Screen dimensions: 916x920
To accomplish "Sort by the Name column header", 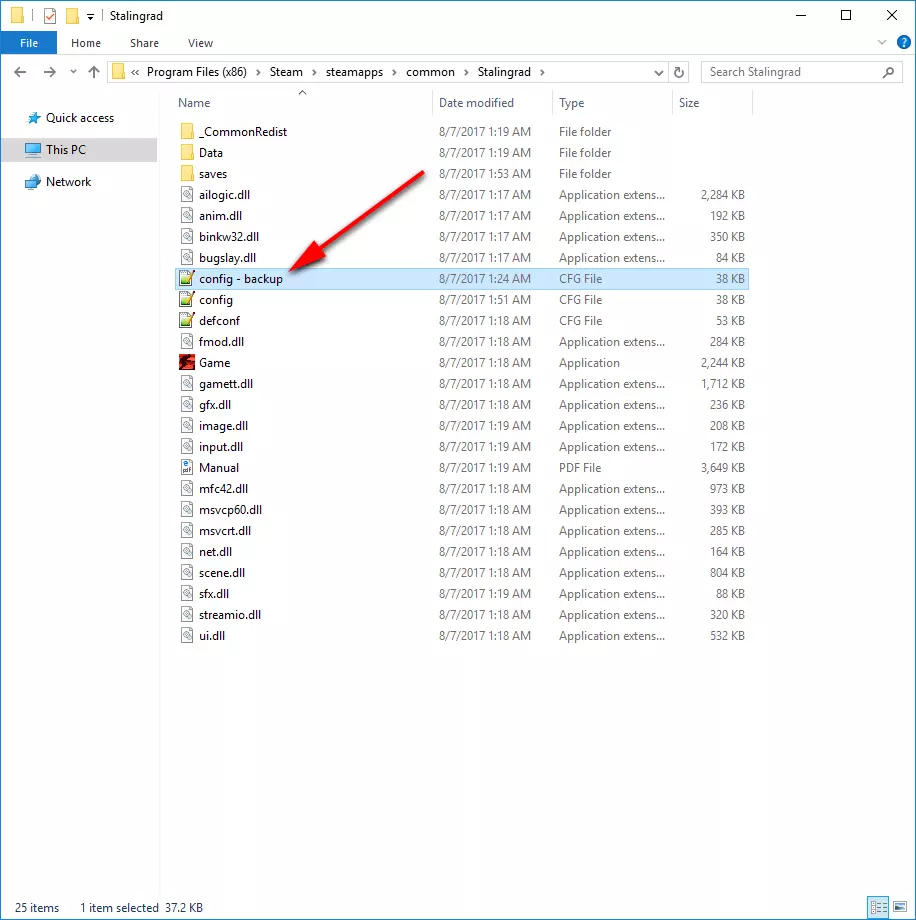I will click(194, 103).
